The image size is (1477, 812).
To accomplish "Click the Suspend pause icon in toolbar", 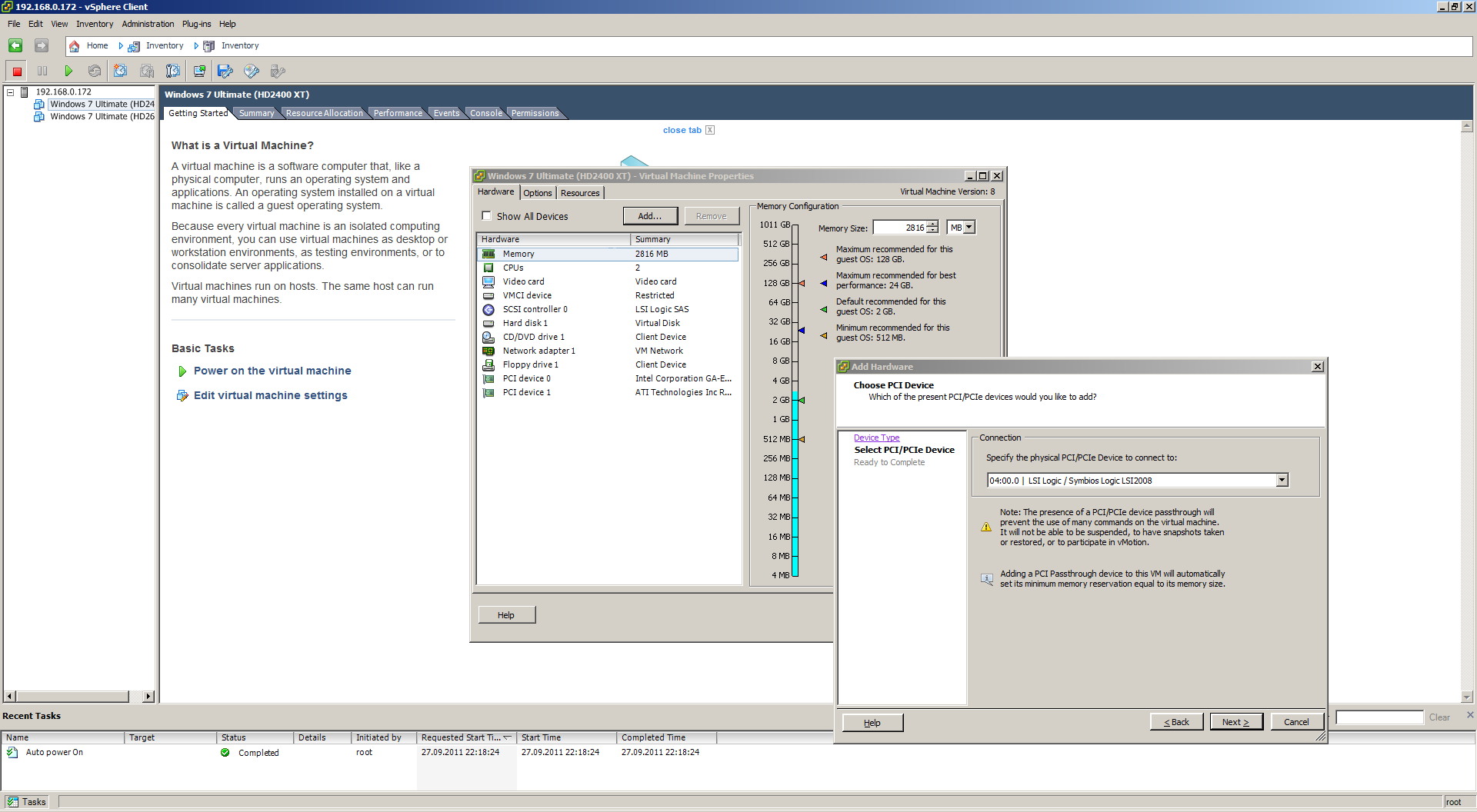I will pos(42,72).
